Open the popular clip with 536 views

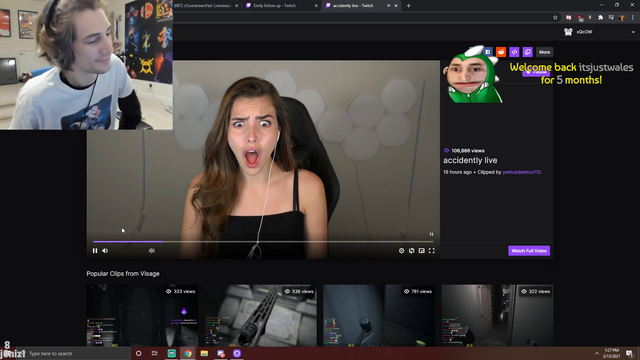click(260, 316)
